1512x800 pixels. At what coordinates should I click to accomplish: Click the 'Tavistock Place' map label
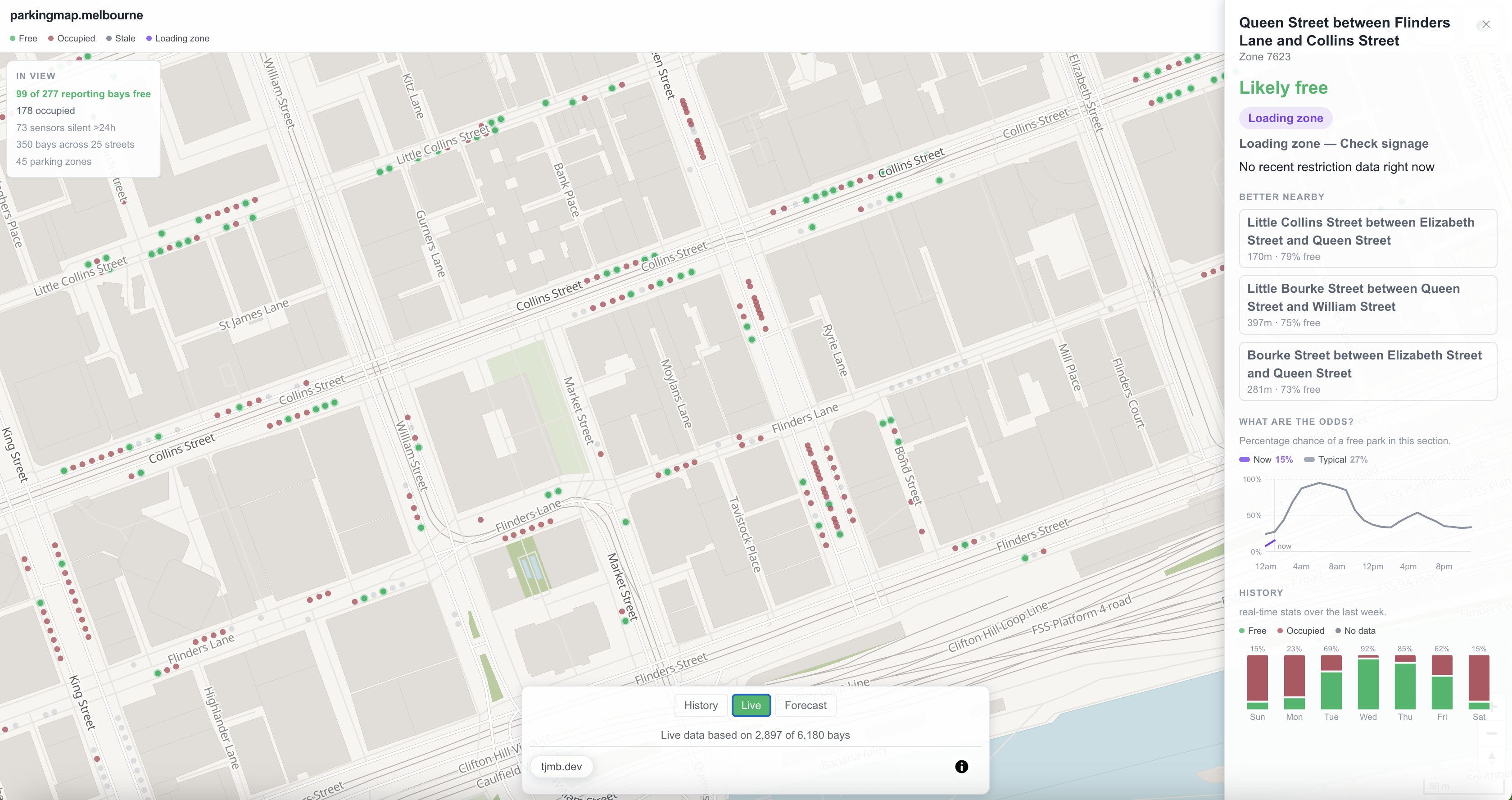(745, 535)
